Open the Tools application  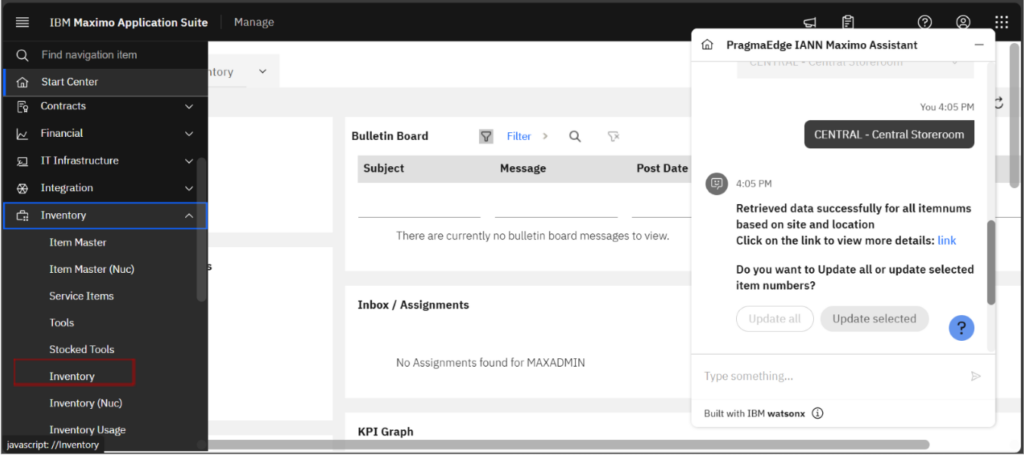pos(61,322)
